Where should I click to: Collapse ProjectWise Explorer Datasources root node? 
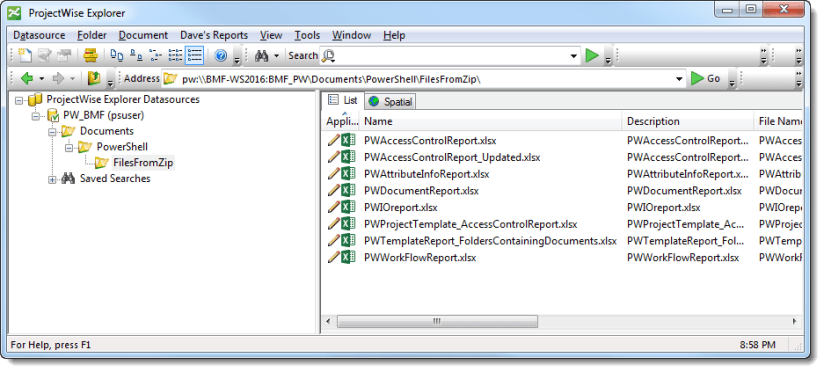[19, 100]
